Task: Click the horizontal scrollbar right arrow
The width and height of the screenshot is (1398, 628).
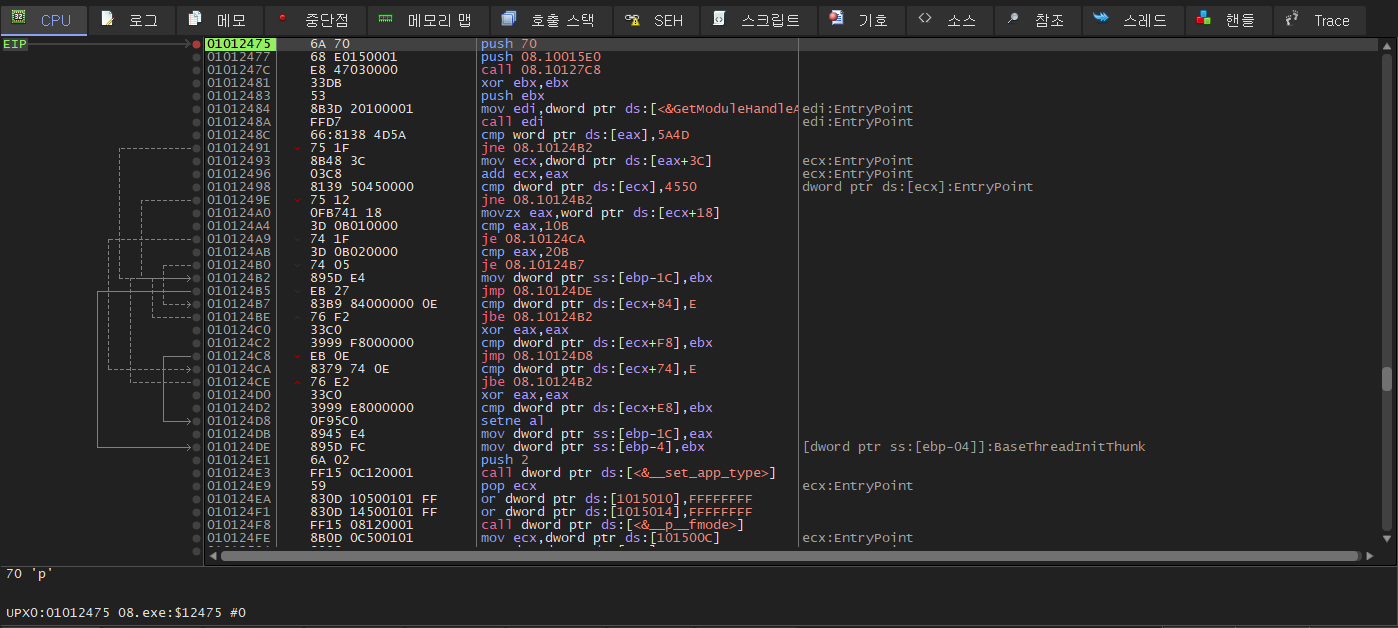Action: tap(1370, 555)
